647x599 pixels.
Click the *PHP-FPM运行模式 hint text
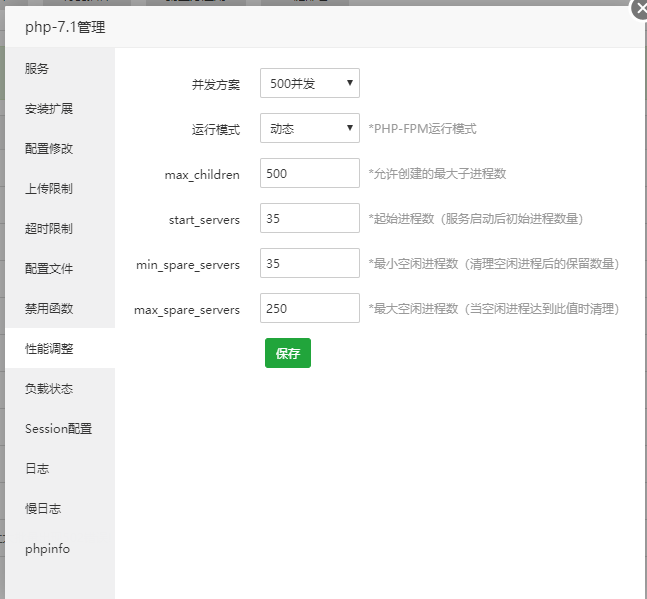tap(423, 129)
